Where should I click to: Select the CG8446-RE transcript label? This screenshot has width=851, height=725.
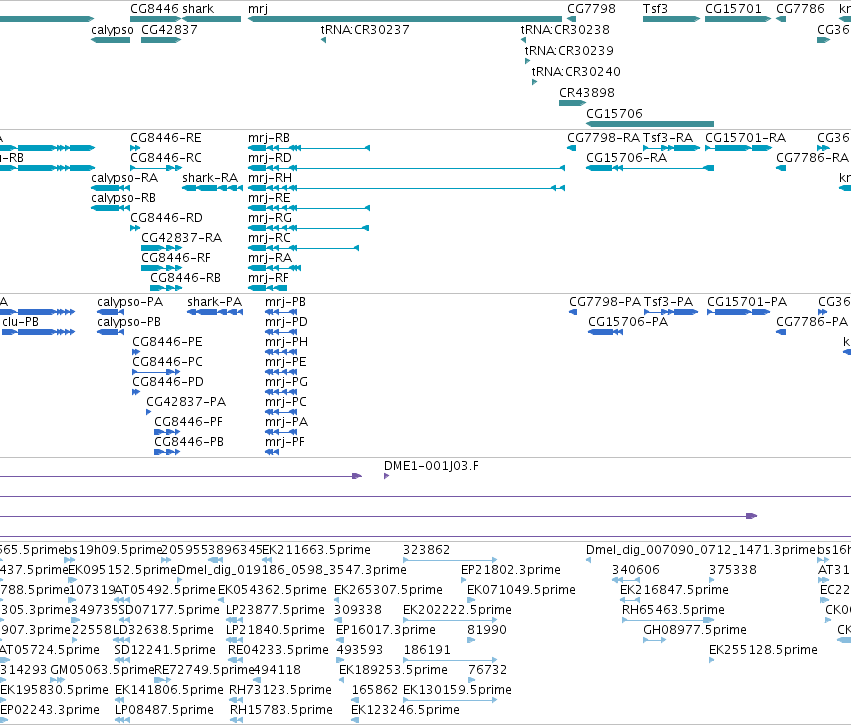pos(166,138)
